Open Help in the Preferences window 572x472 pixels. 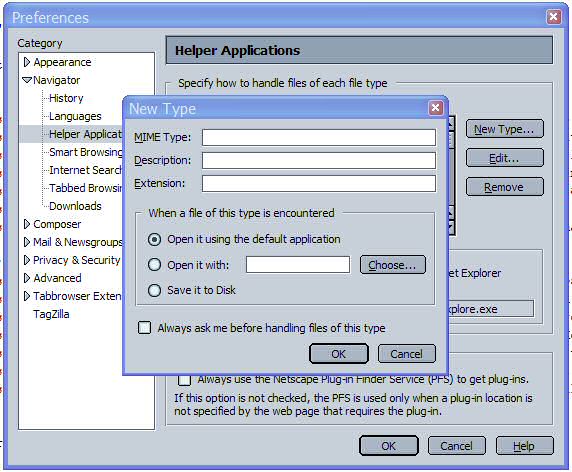coord(524,446)
